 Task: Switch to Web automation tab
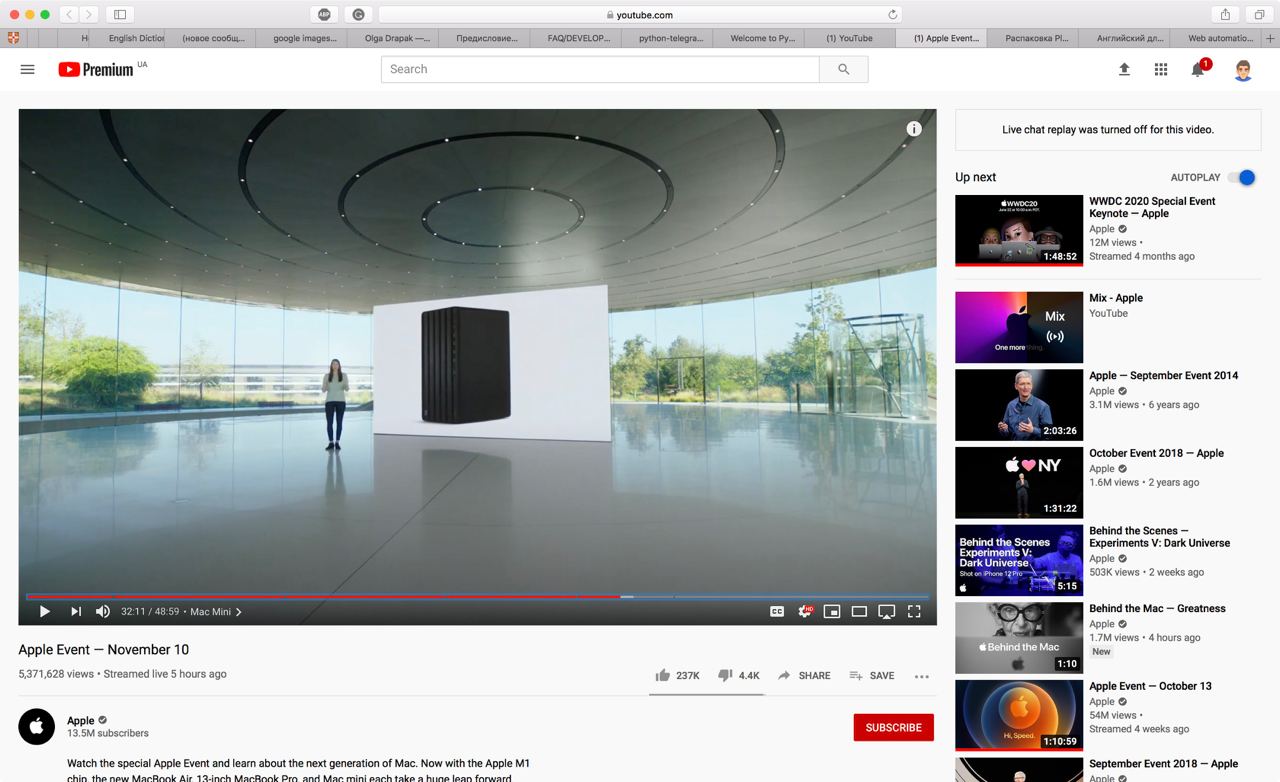pyautogui.click(x=1217, y=38)
